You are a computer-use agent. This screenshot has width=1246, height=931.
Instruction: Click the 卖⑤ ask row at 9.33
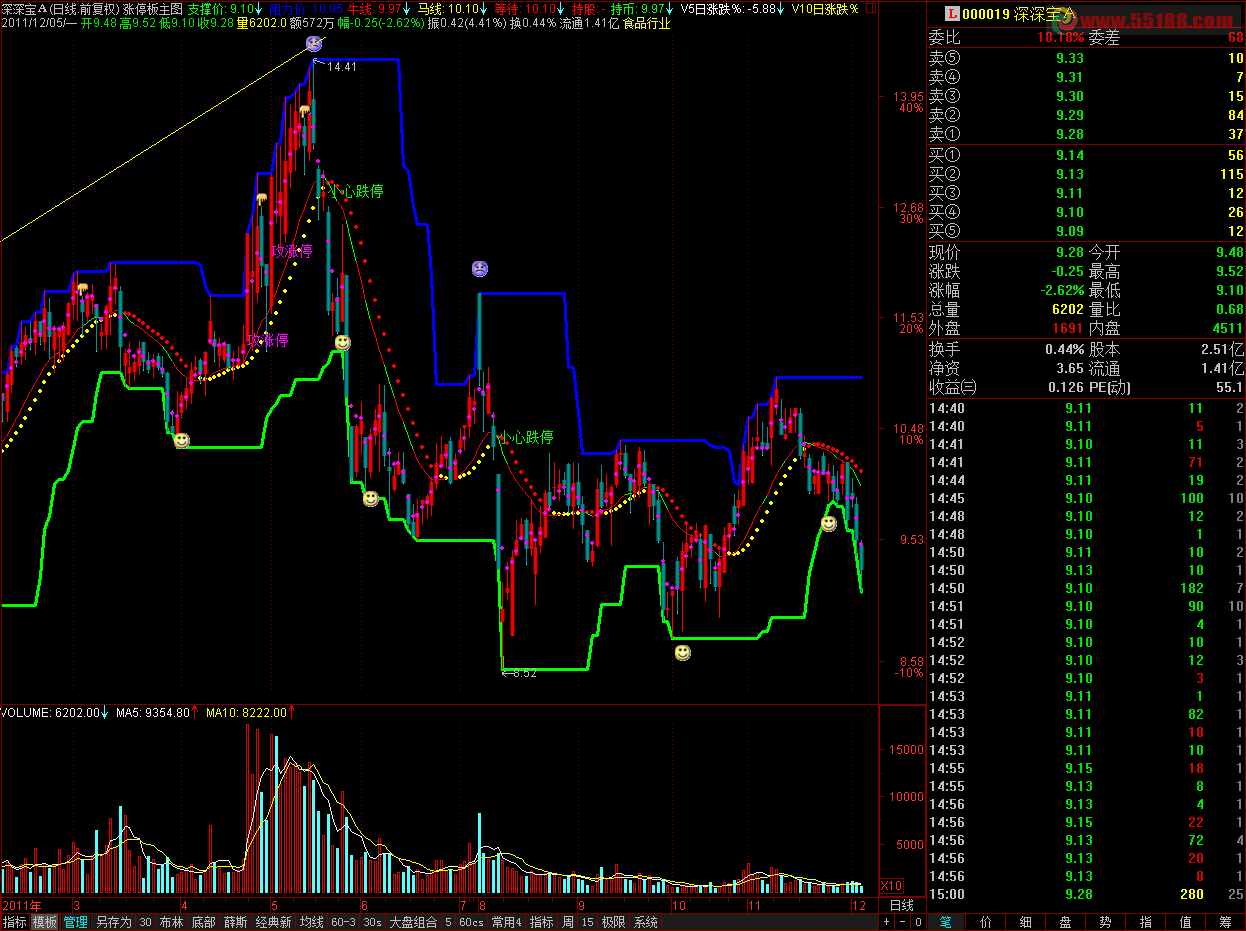tap(1086, 58)
